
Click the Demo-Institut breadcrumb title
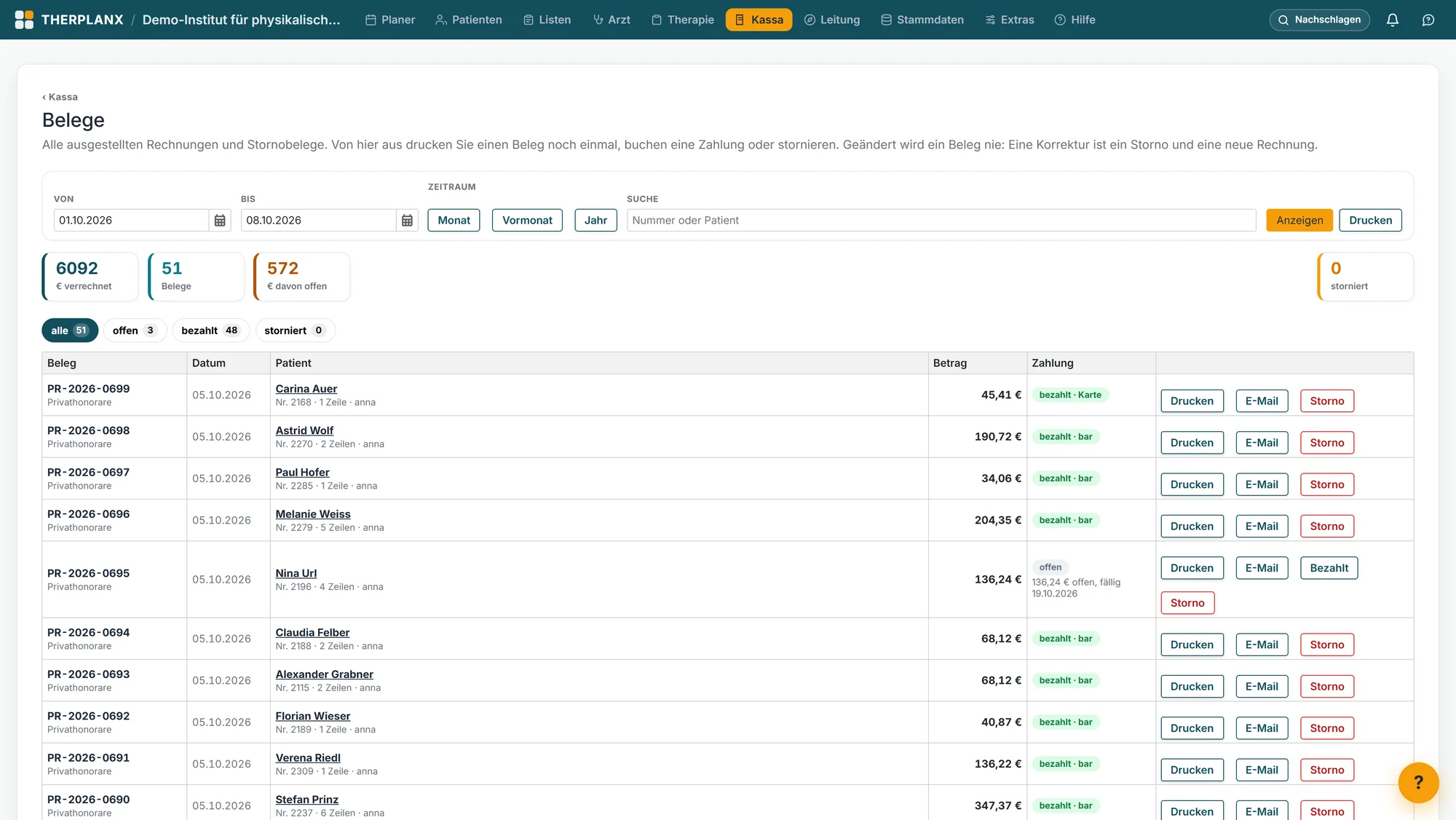click(x=241, y=20)
